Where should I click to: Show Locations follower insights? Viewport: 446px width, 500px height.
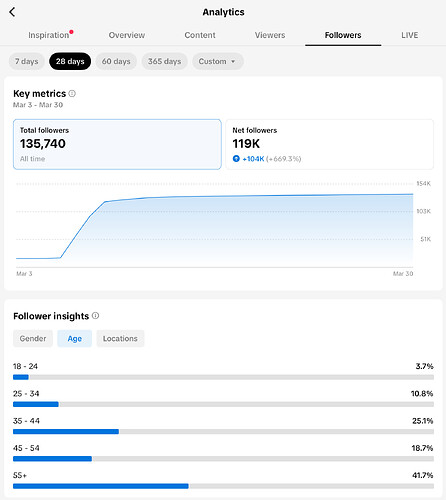pyautogui.click(x=120, y=339)
